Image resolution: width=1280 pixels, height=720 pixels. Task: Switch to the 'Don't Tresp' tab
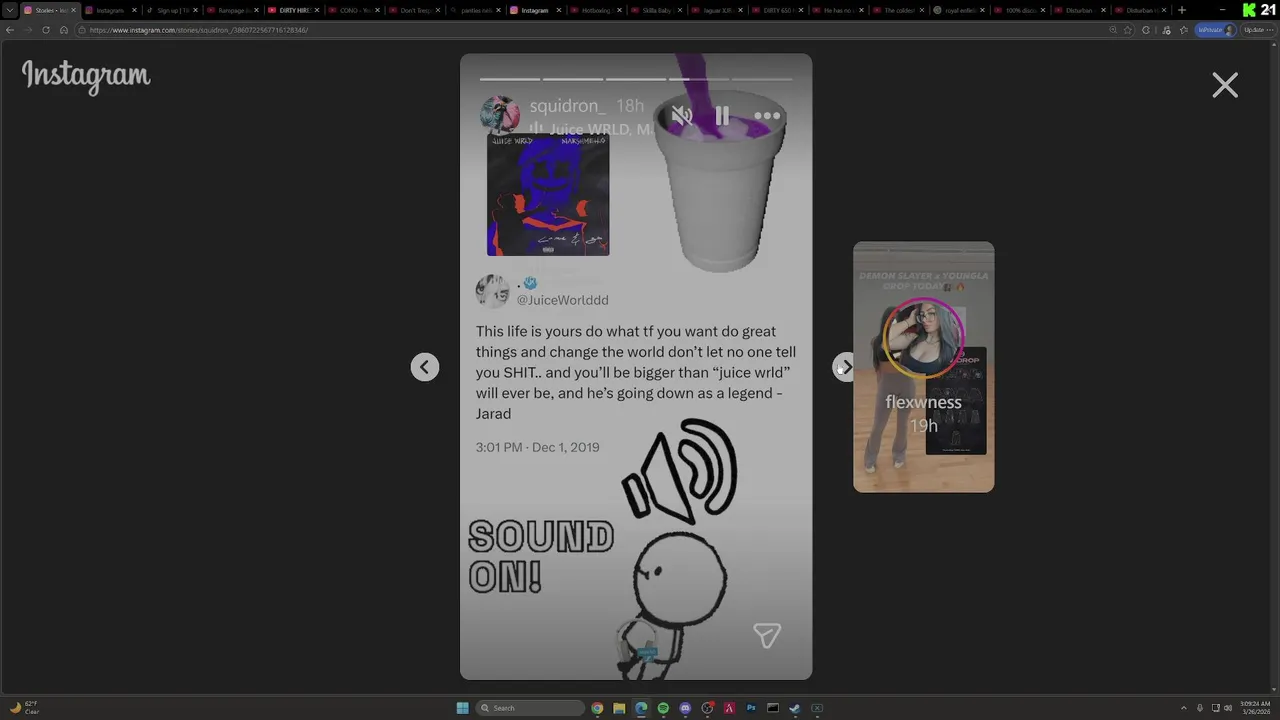tap(413, 10)
